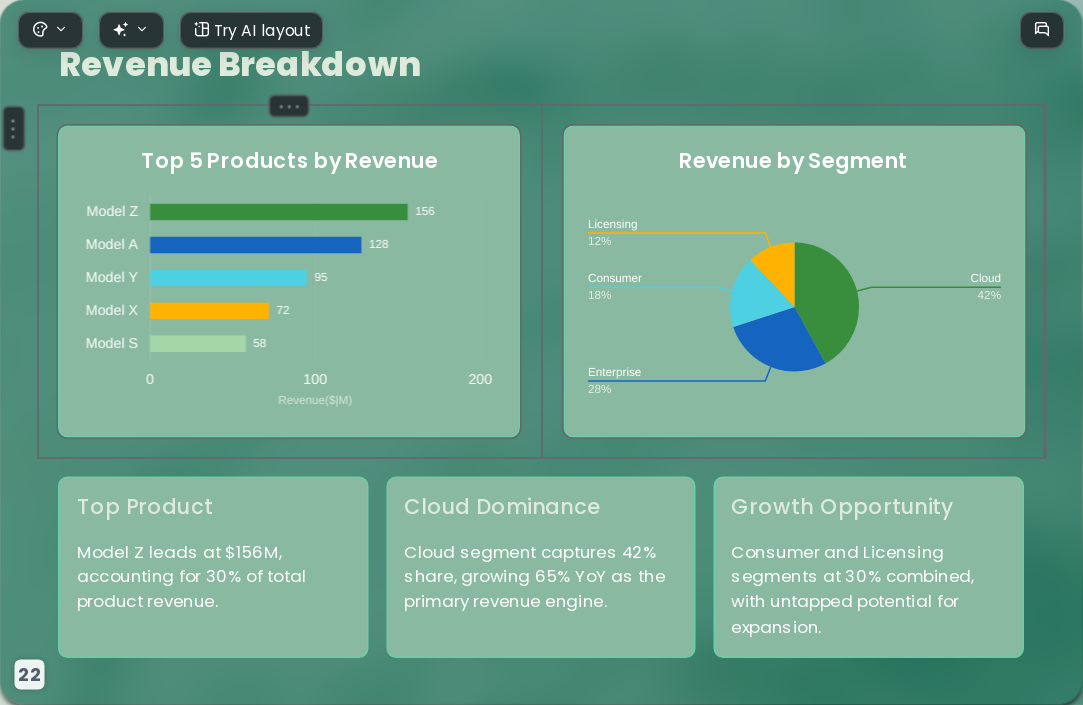The height and width of the screenshot is (705, 1083).
Task: Click the cyan Model Y bar
Action: point(229,278)
